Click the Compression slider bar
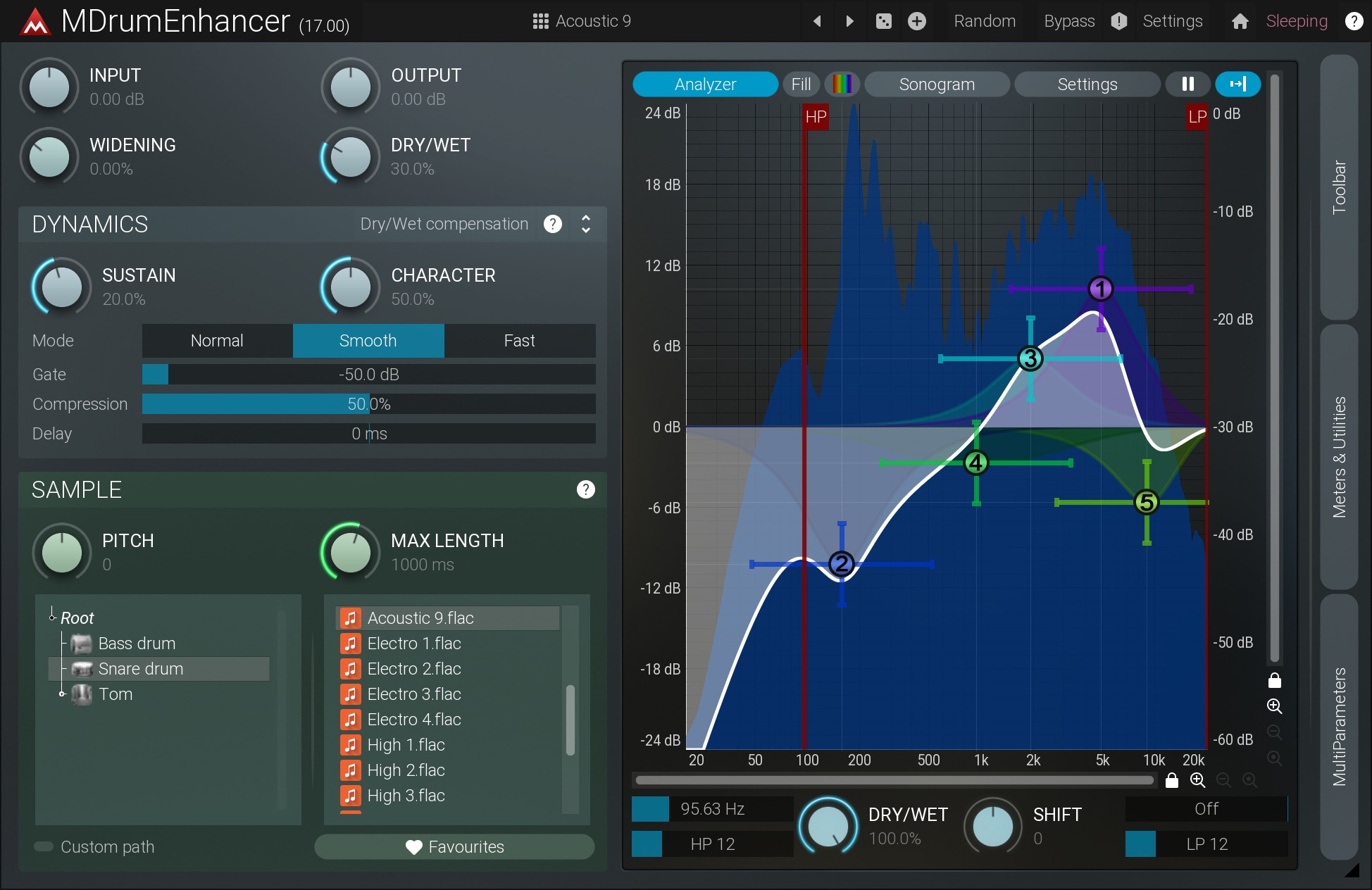The image size is (1372, 890). point(368,404)
